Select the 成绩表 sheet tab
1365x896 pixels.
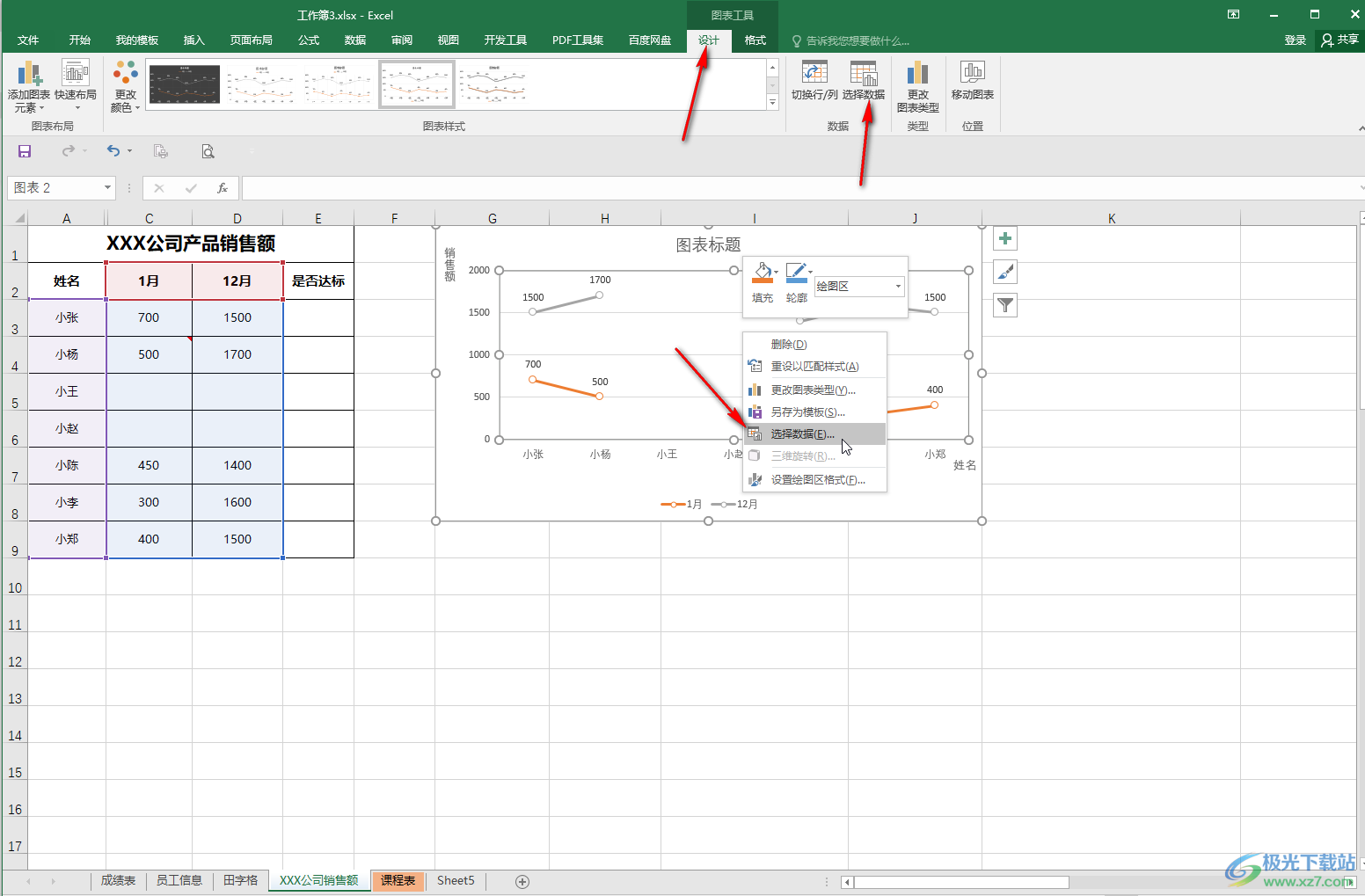(x=118, y=881)
